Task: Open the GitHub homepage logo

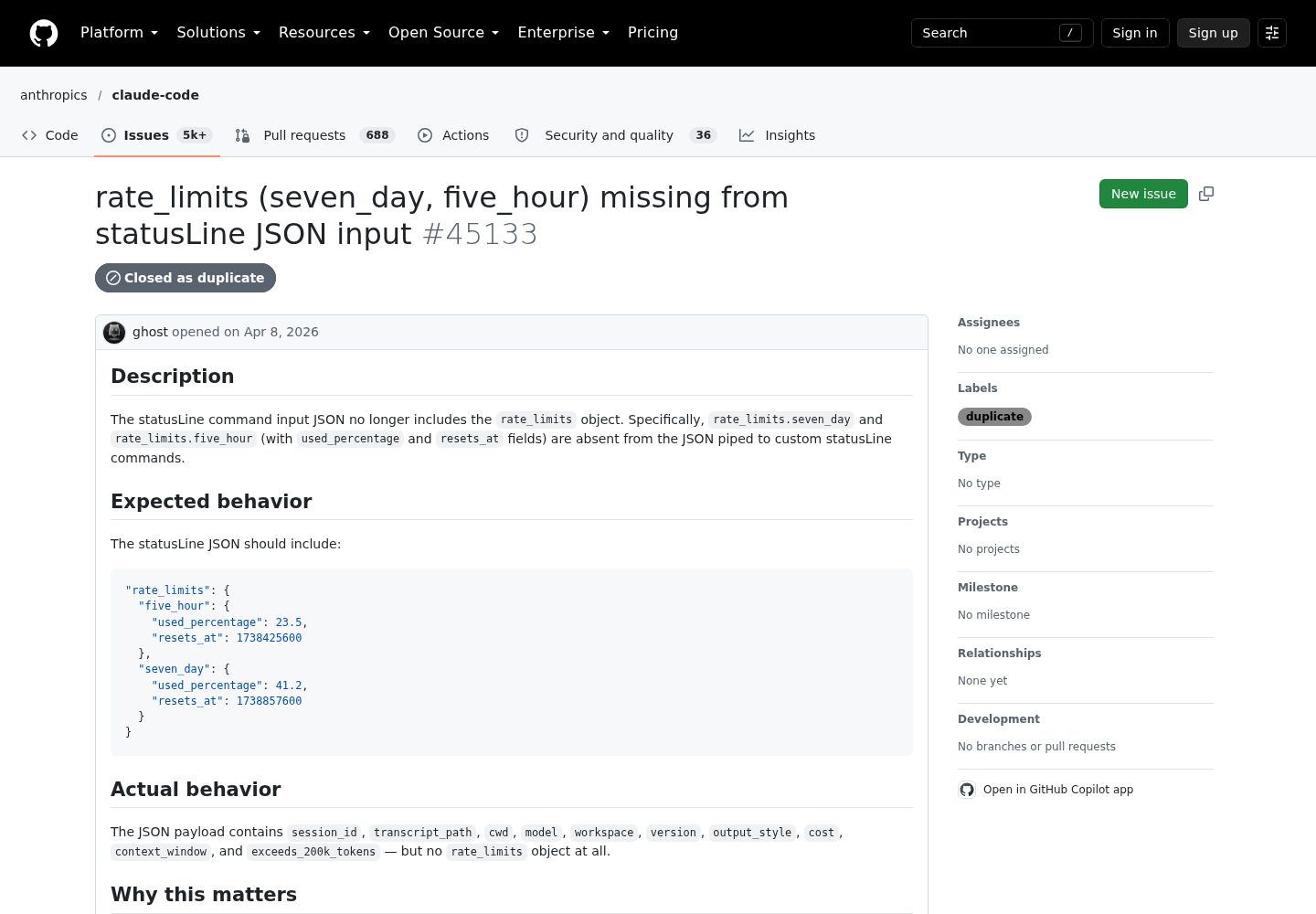Action: point(44,33)
